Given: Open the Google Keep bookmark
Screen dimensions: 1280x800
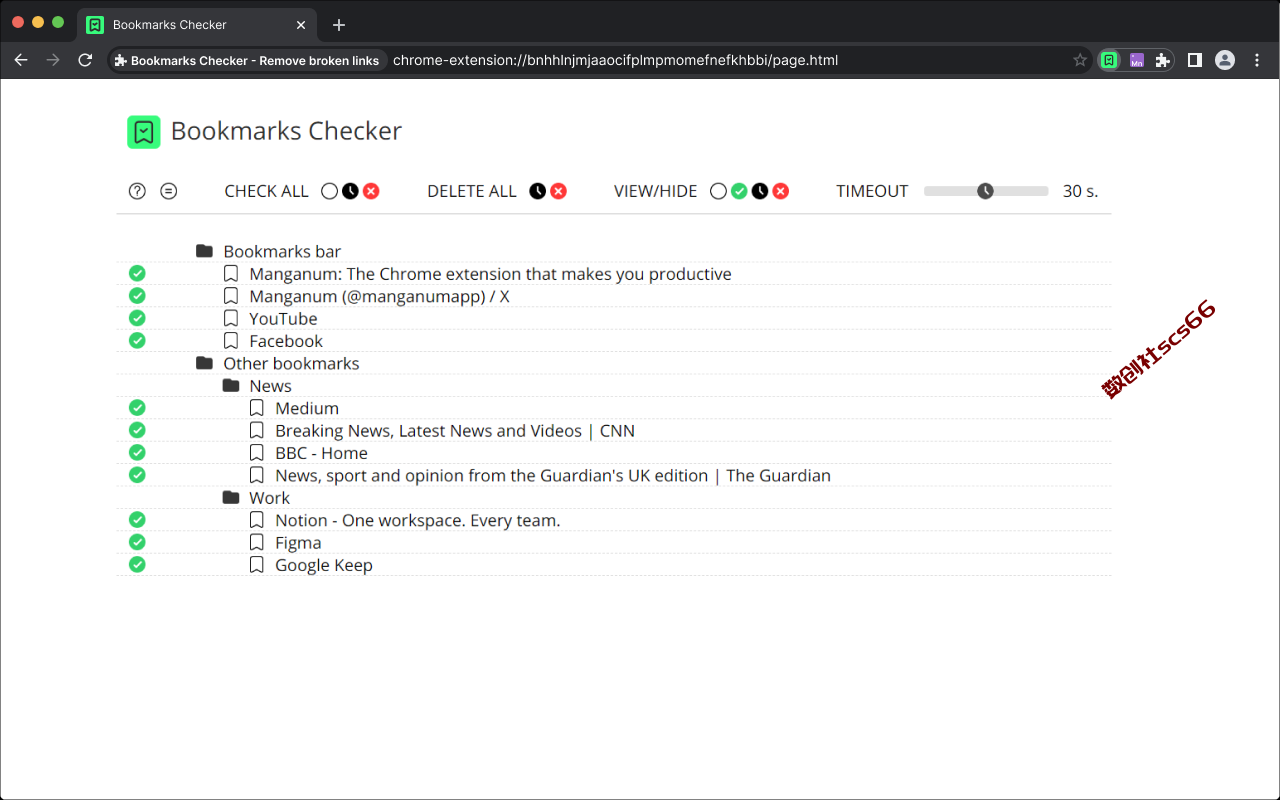Looking at the screenshot, I should tap(324, 565).
